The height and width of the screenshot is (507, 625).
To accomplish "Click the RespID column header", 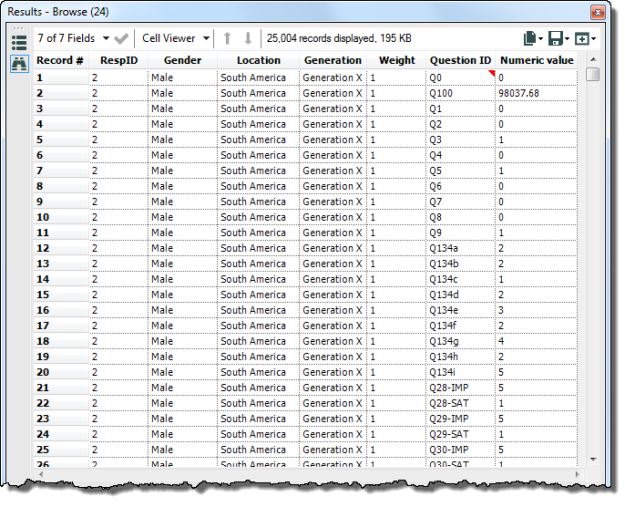I will coord(119,61).
